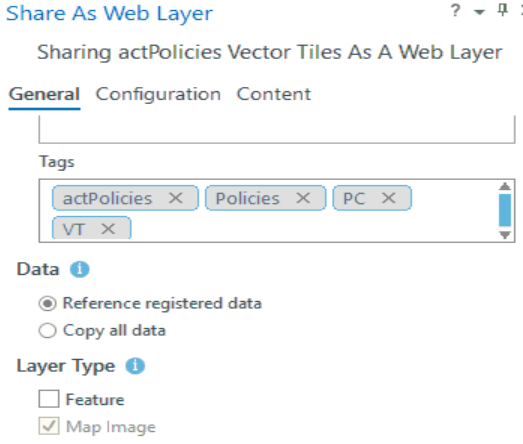
Task: Open the help question mark icon
Action: click(455, 11)
